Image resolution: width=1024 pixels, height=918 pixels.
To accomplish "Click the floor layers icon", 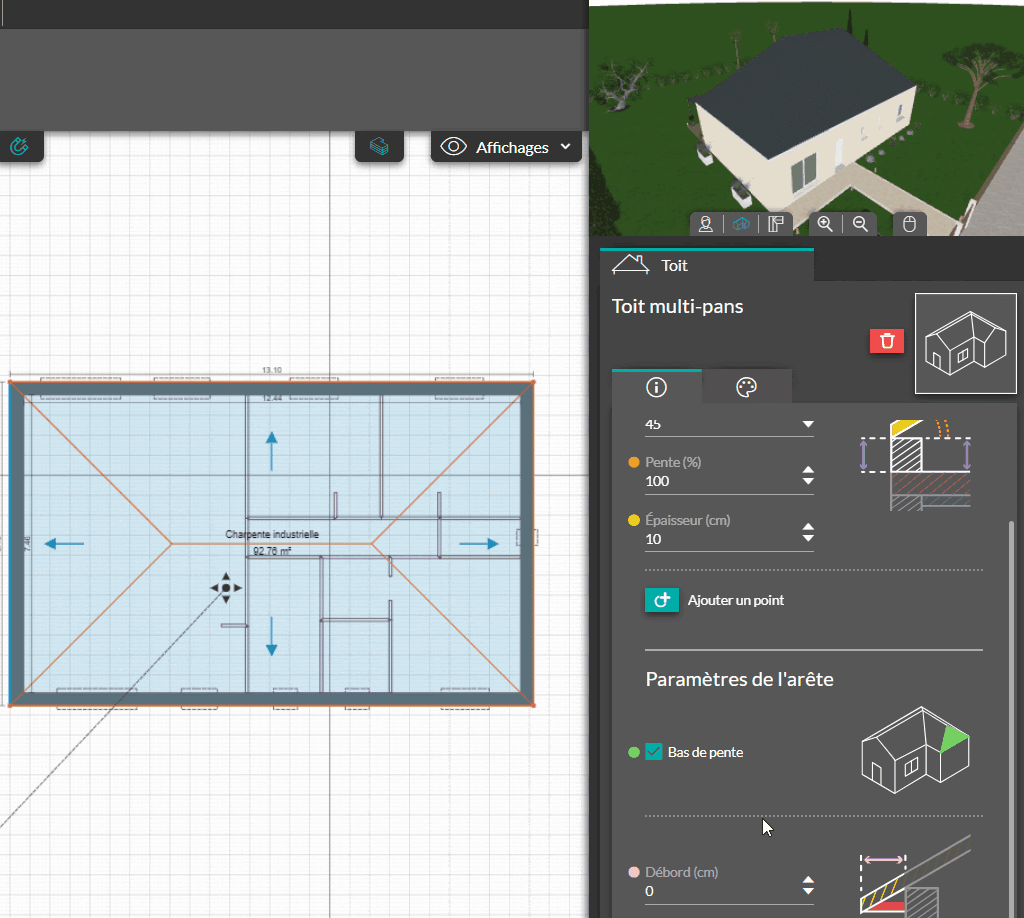I will pyautogui.click(x=379, y=147).
